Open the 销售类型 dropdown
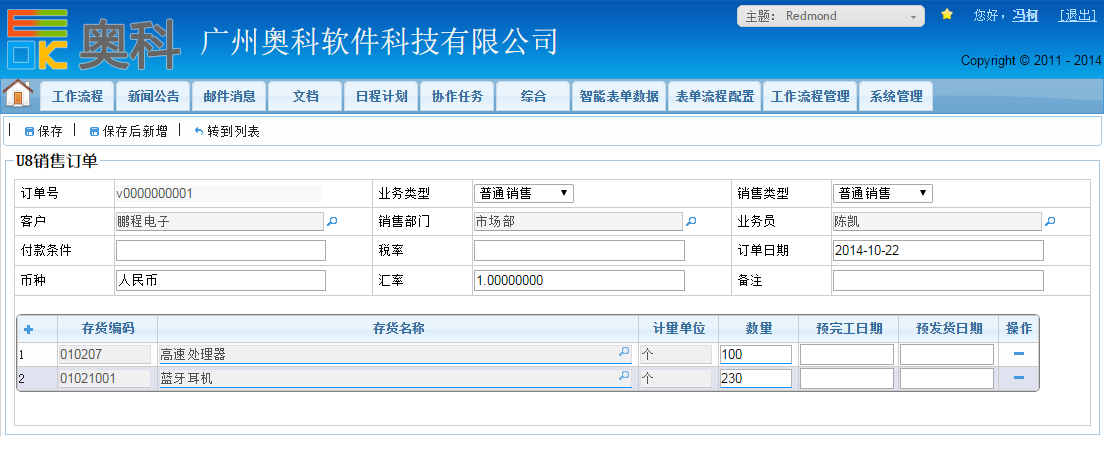This screenshot has height=449, width=1104. pos(882,193)
